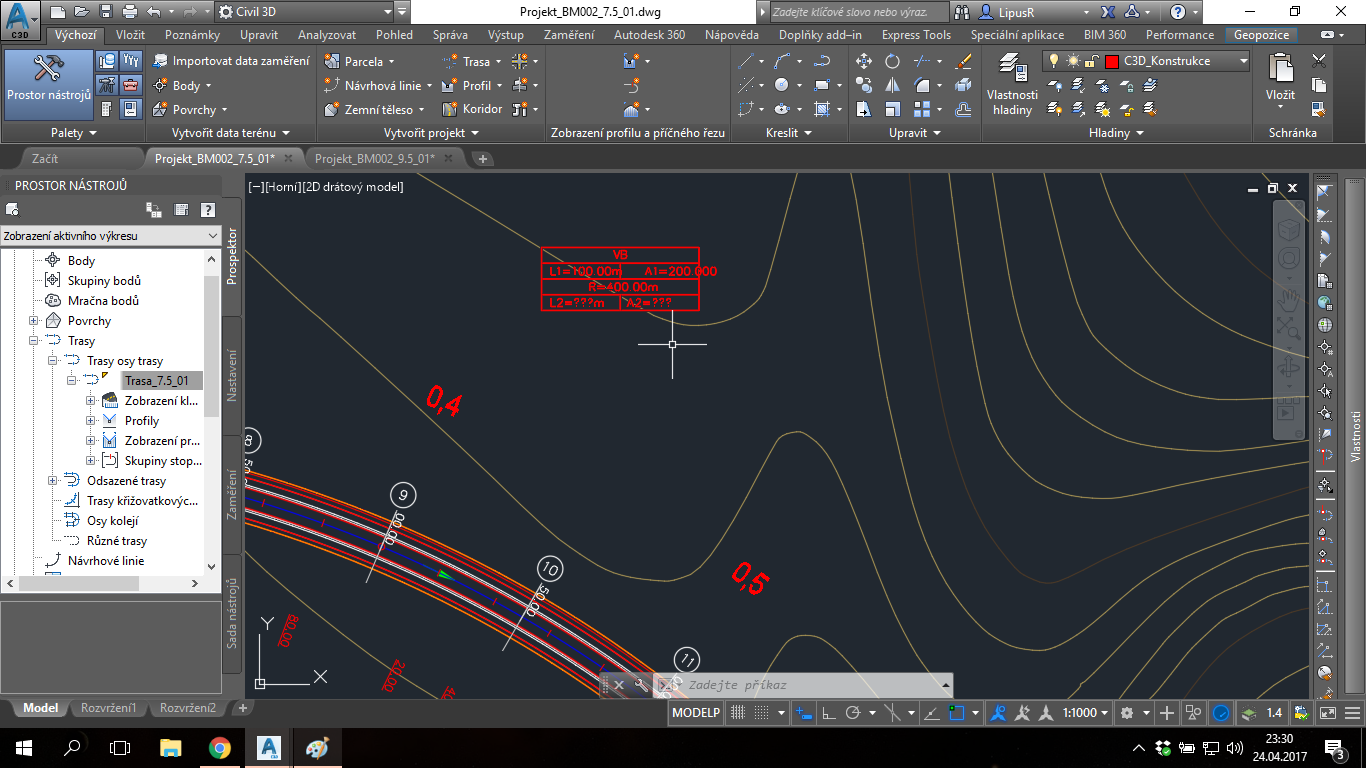Screen dimensions: 1366x768
Task: Expand the Povrchy node in the tree
Action: (x=34, y=321)
